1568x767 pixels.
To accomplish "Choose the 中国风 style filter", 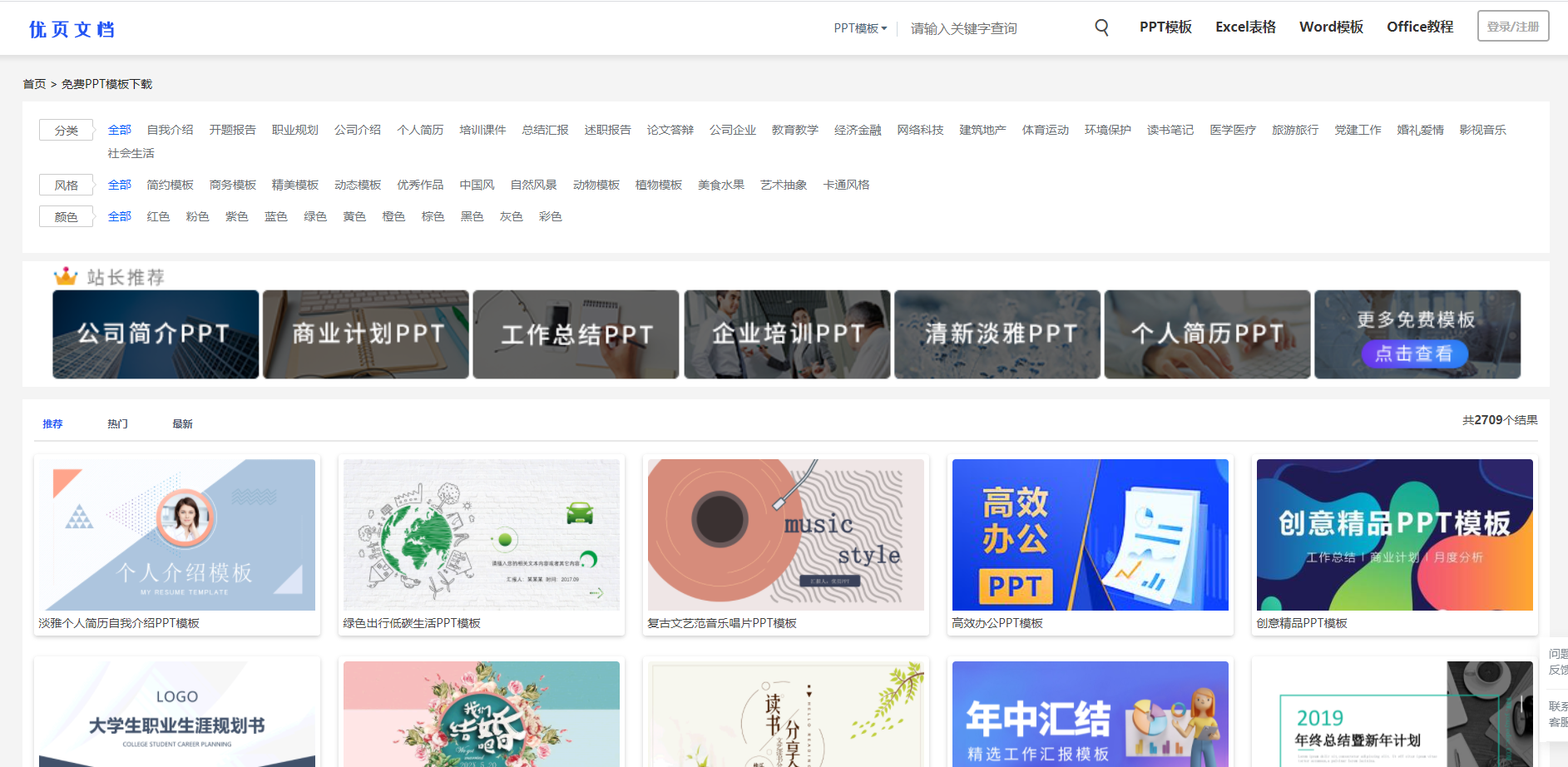I will pos(477,185).
